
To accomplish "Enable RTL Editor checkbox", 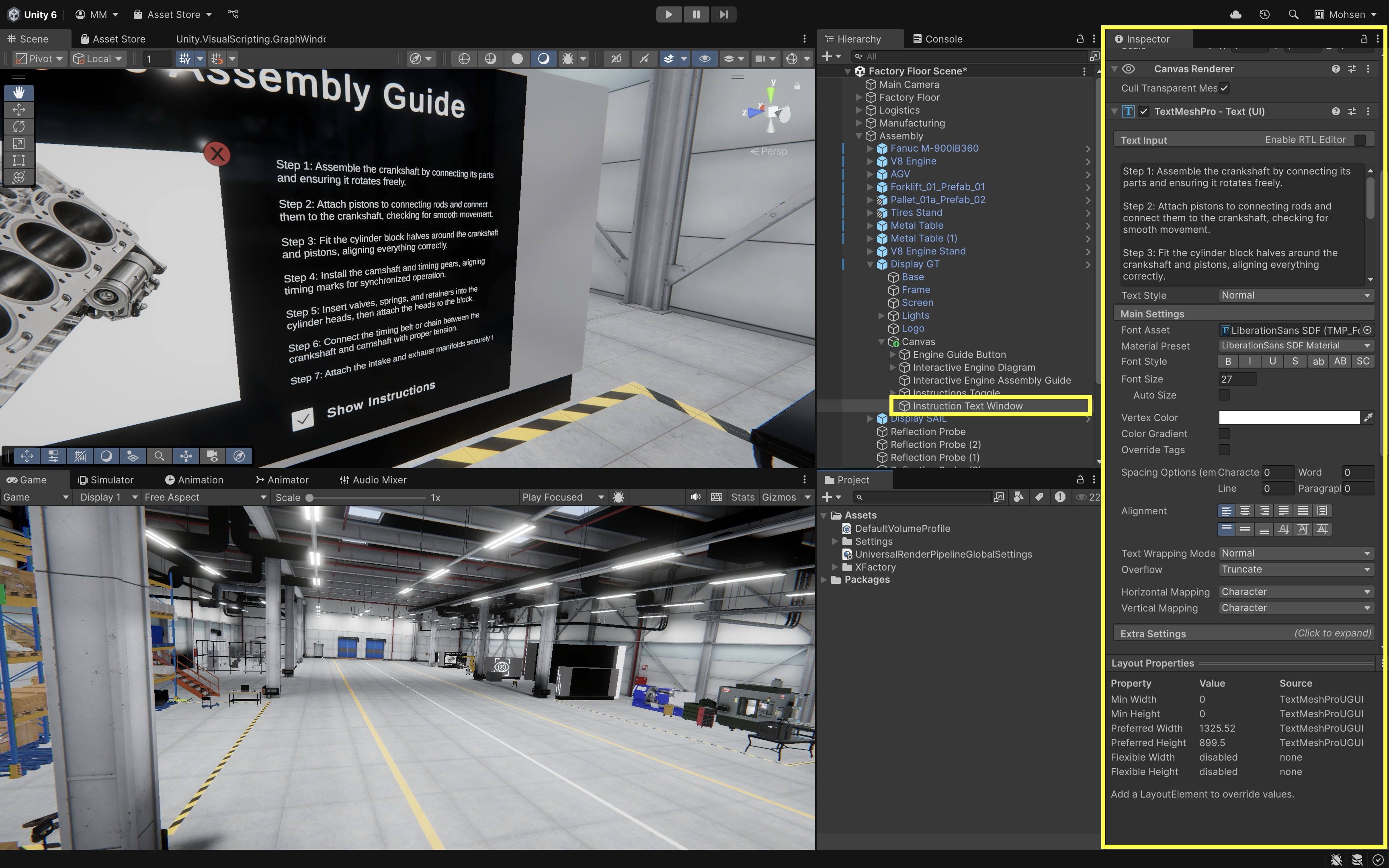I will tap(1360, 139).
